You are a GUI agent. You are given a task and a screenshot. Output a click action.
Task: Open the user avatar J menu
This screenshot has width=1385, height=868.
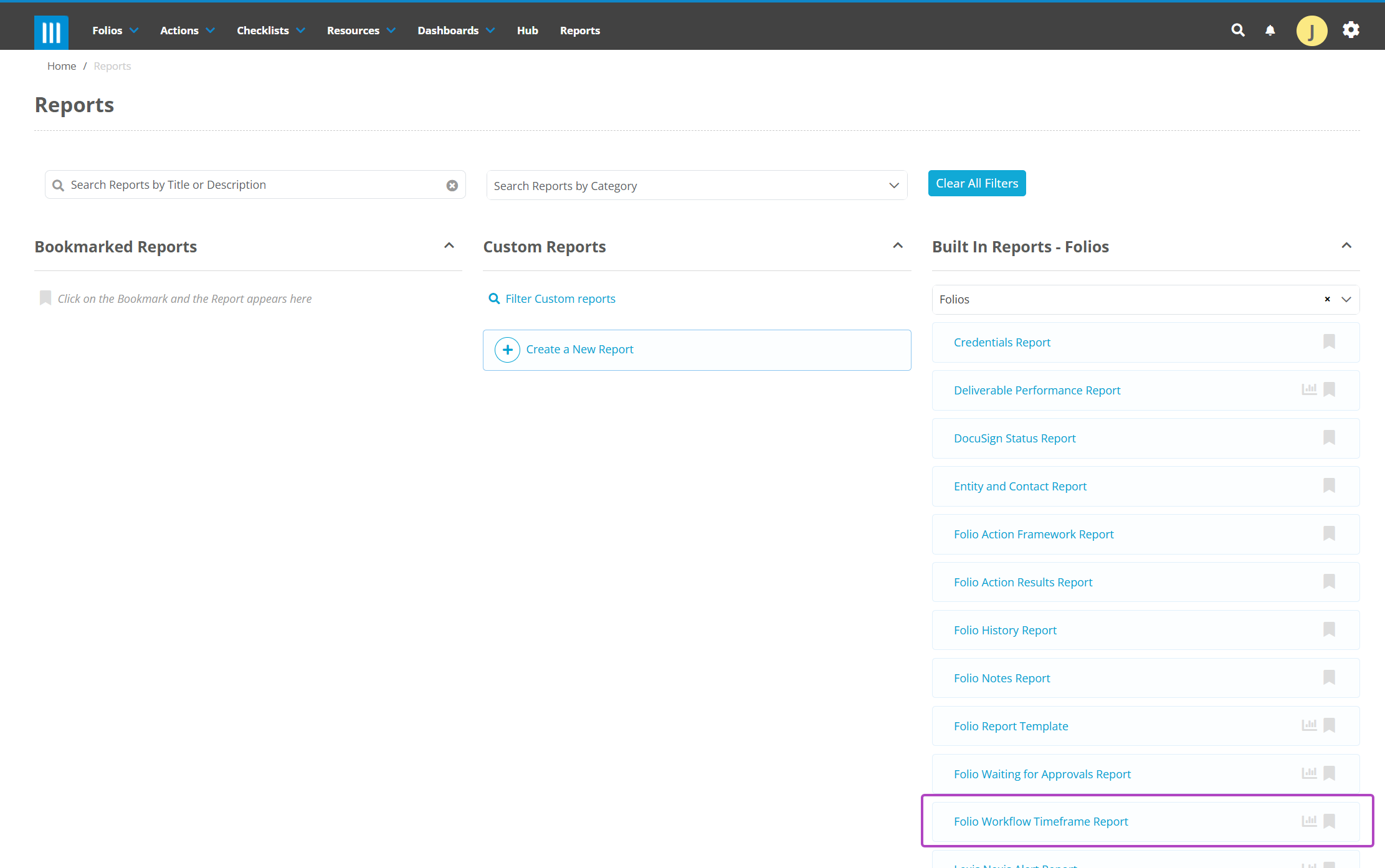[x=1312, y=31]
